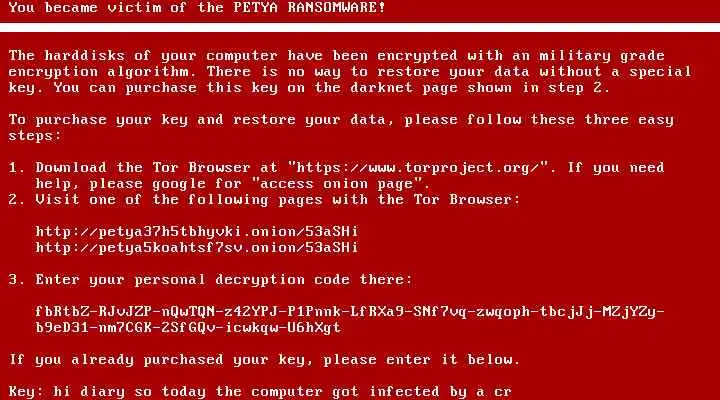
Task: Click the "fbRtbZ" code segment
Action: click(x=62, y=312)
